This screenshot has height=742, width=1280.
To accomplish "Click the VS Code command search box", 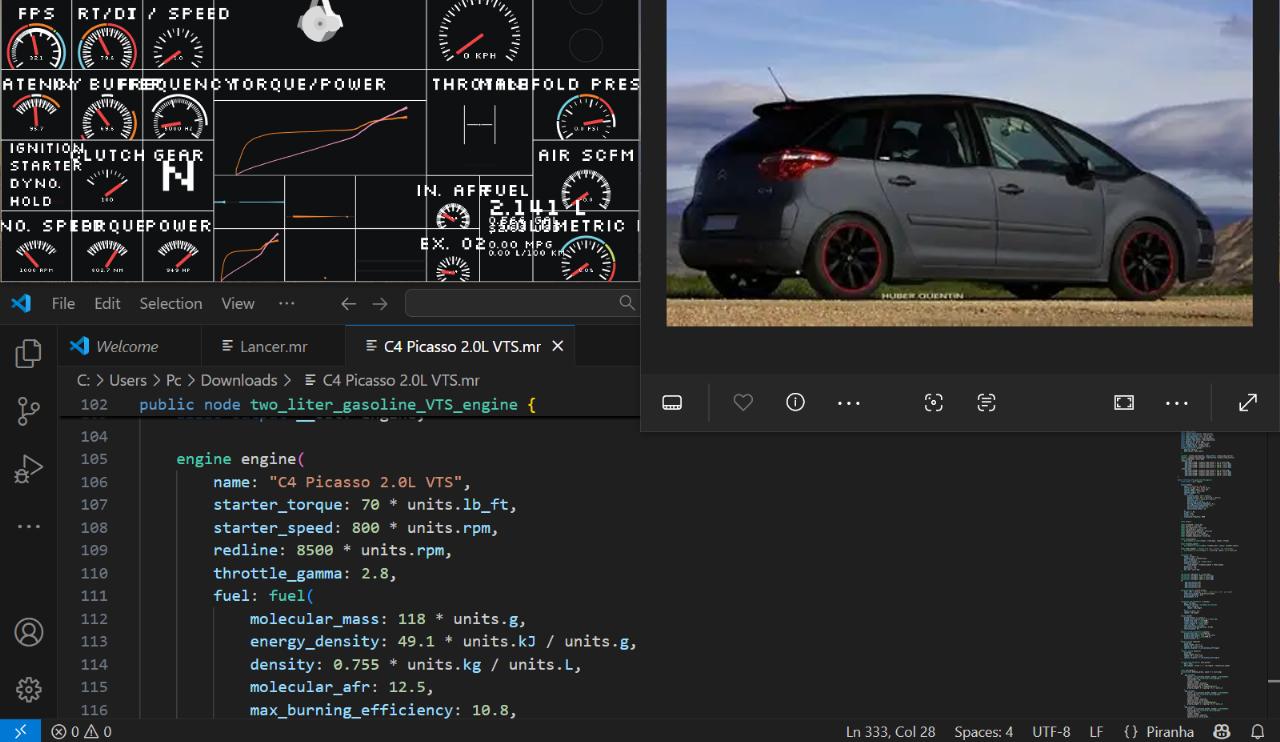I will 520,303.
